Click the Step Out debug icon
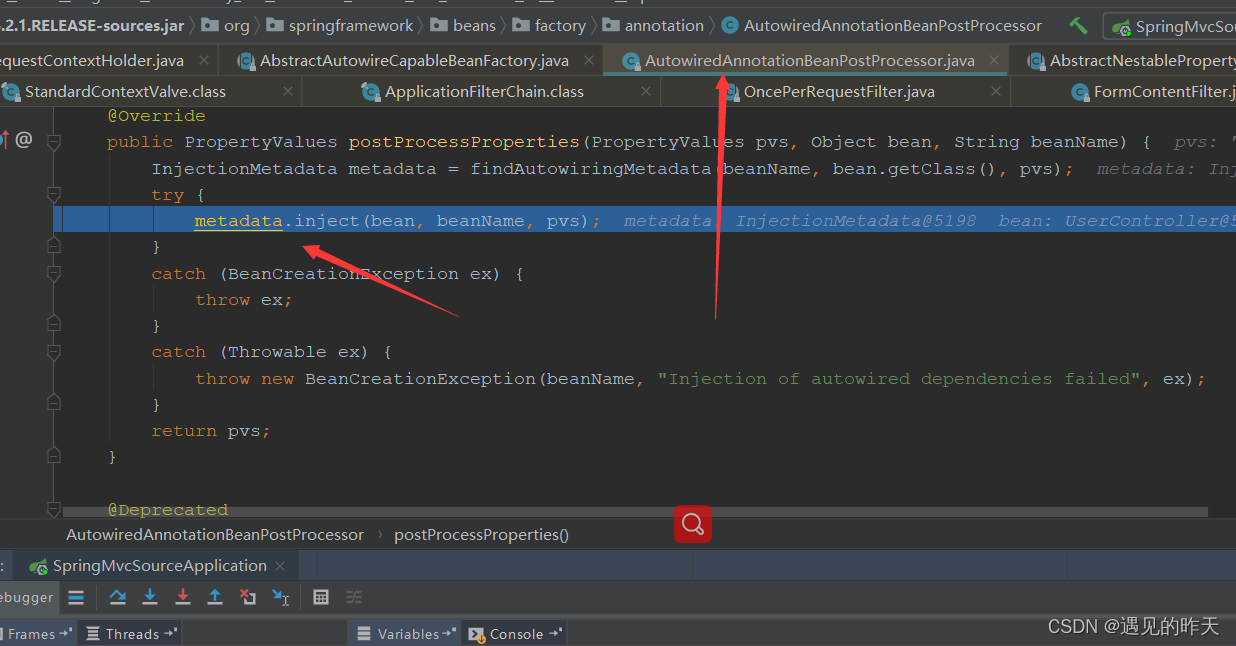 click(215, 597)
